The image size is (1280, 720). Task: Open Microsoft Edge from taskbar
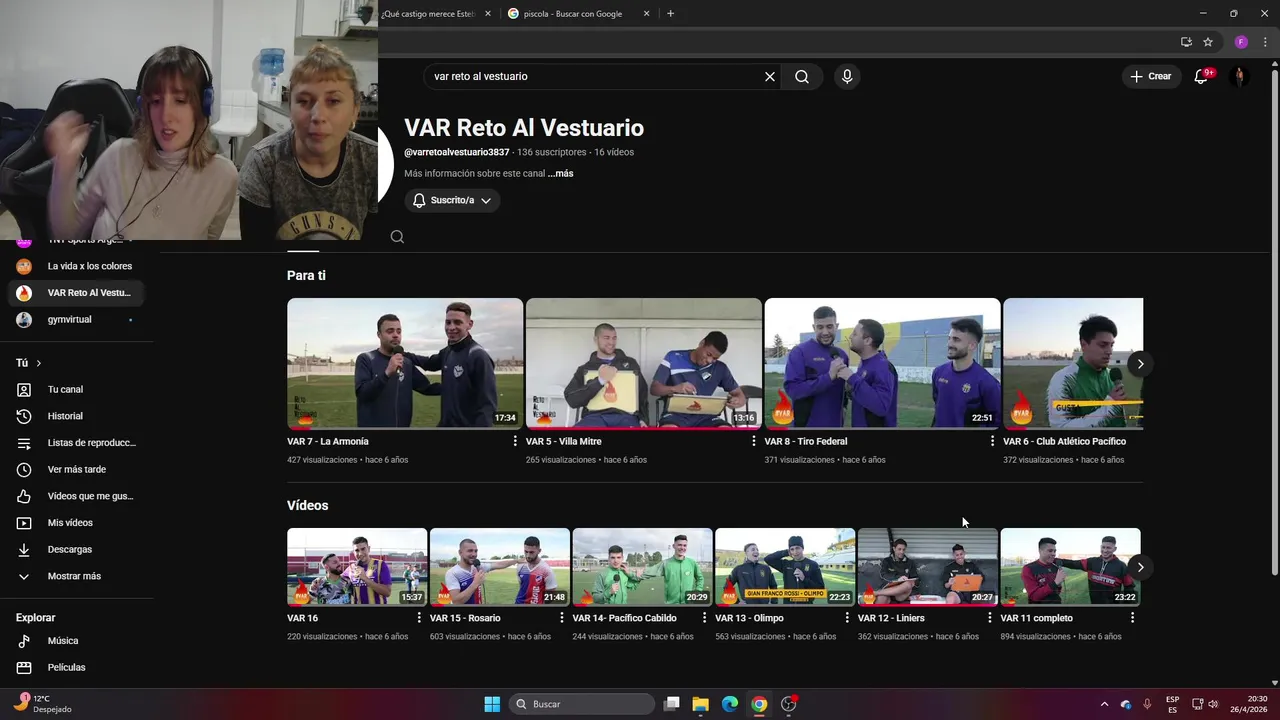click(x=730, y=704)
